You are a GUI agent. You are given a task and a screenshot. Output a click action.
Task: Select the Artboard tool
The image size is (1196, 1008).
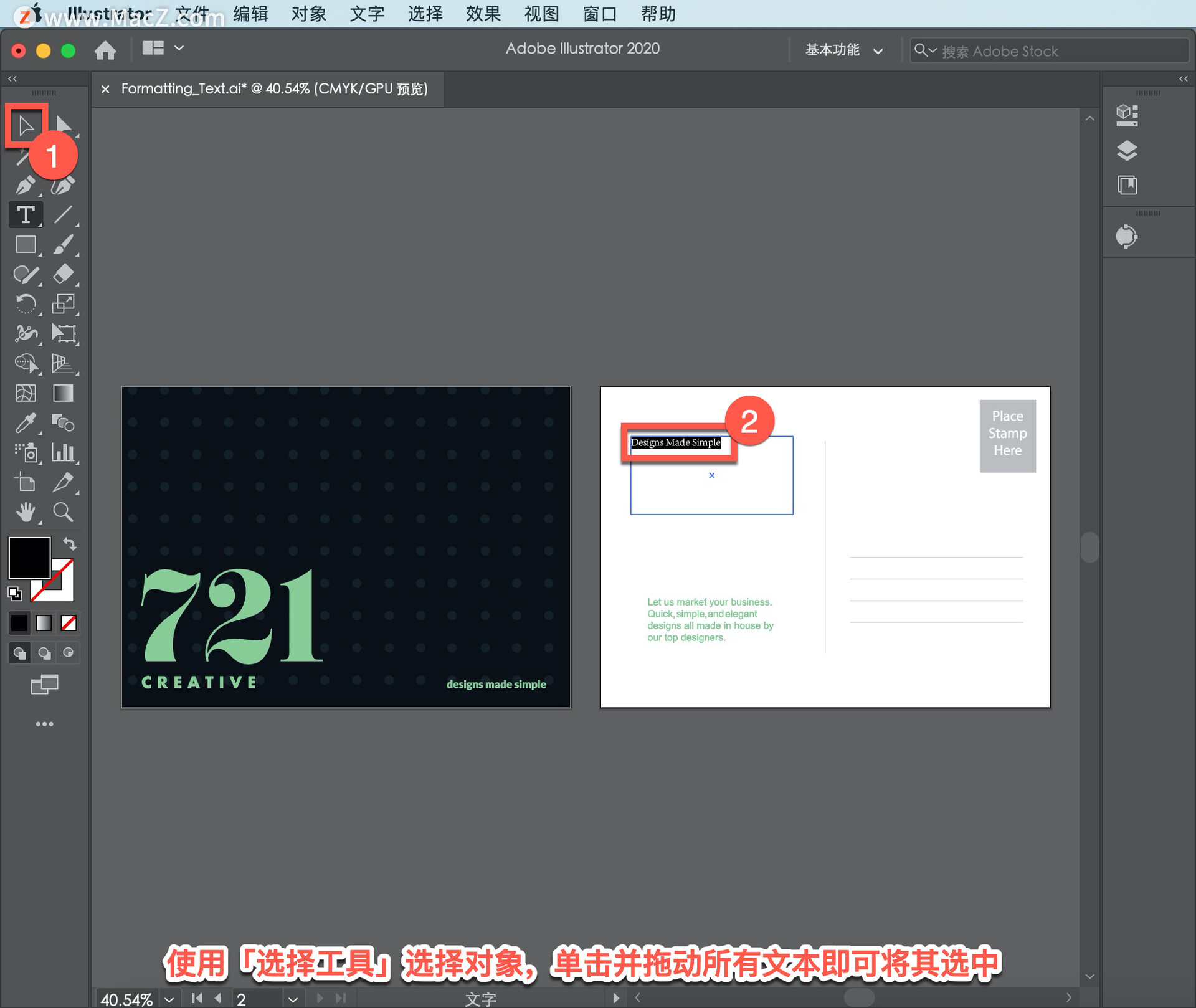26,483
